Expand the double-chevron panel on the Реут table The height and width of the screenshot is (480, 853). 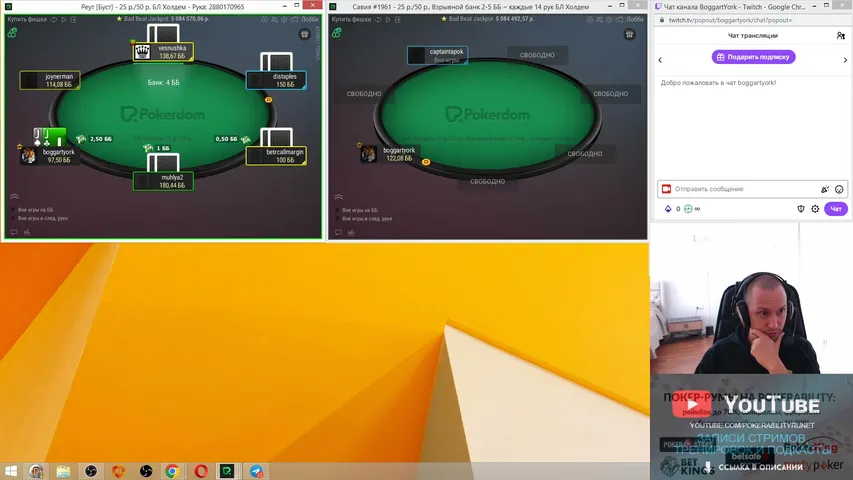pos(14,196)
